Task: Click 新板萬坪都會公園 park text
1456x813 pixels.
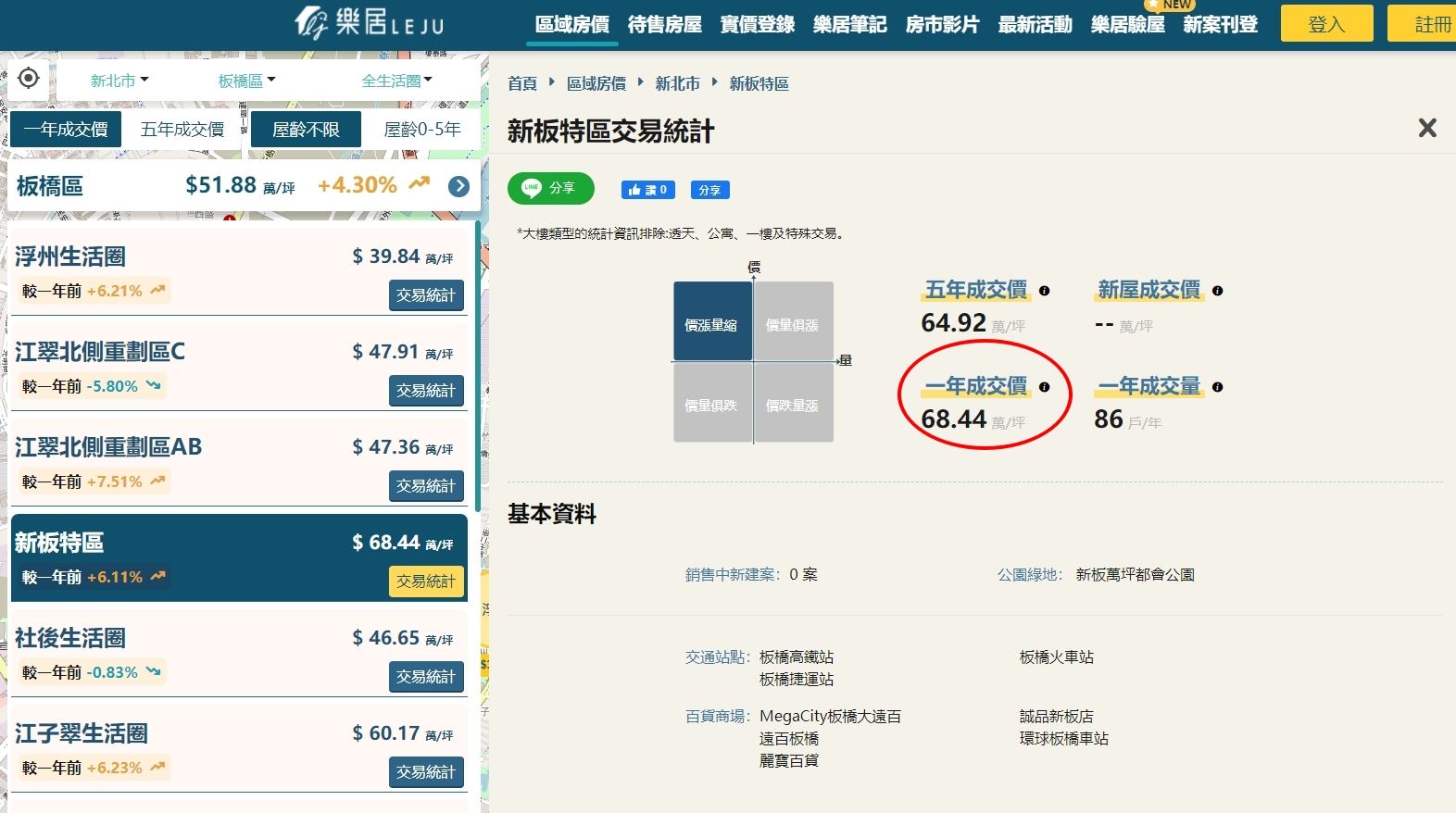Action: pyautogui.click(x=1135, y=574)
